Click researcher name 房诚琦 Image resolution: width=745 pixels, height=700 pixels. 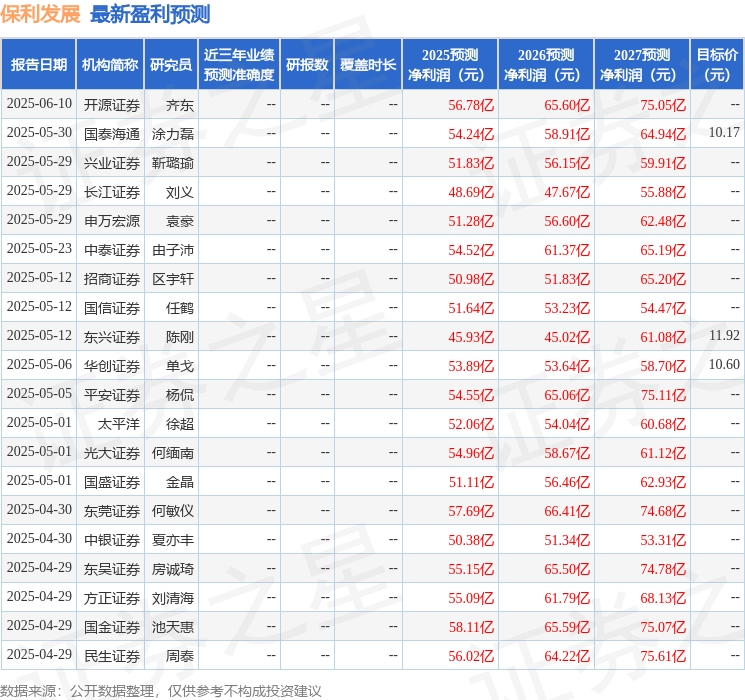click(173, 569)
